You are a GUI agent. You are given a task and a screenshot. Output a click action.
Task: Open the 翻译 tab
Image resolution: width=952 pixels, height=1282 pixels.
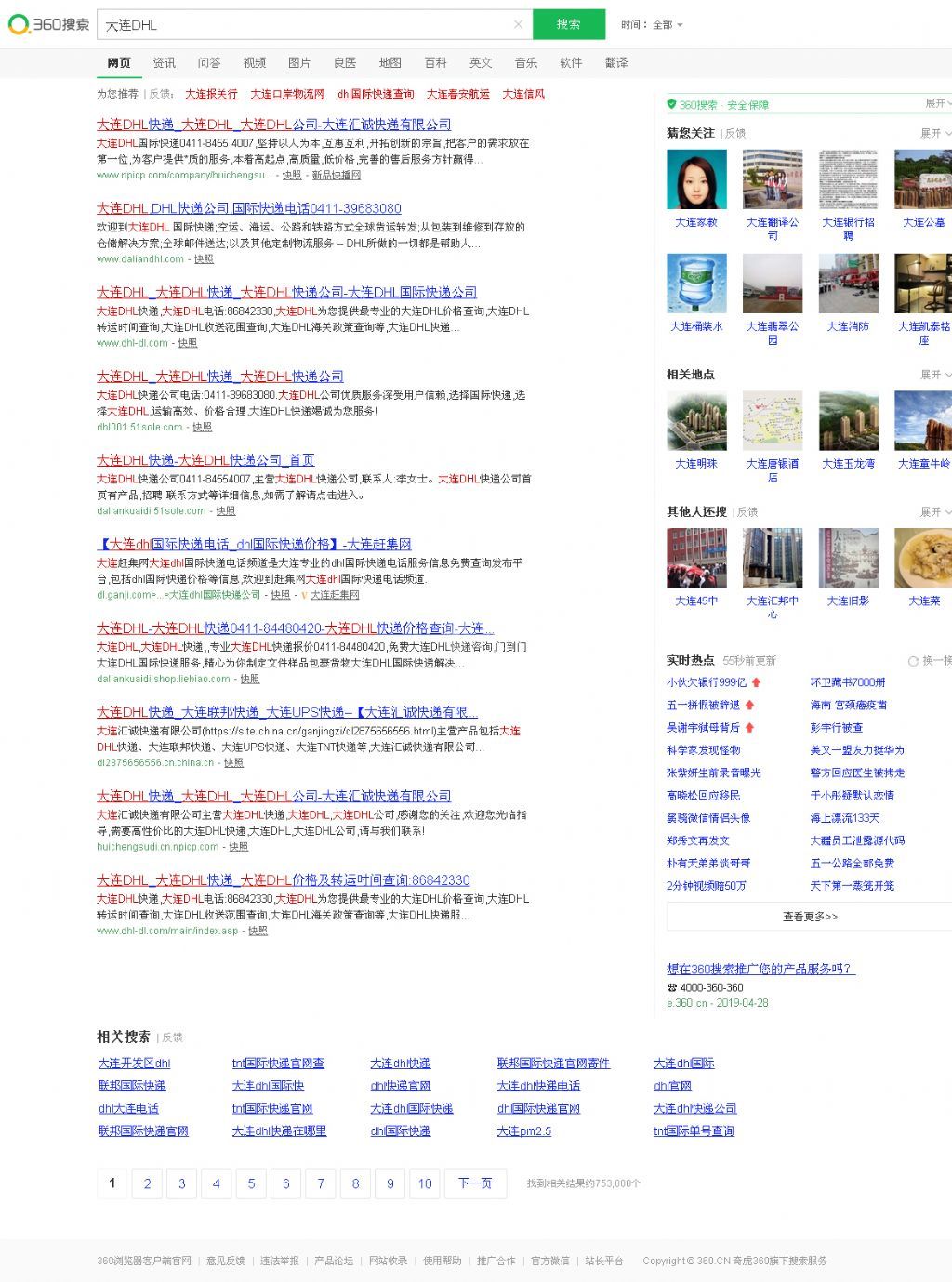click(616, 62)
